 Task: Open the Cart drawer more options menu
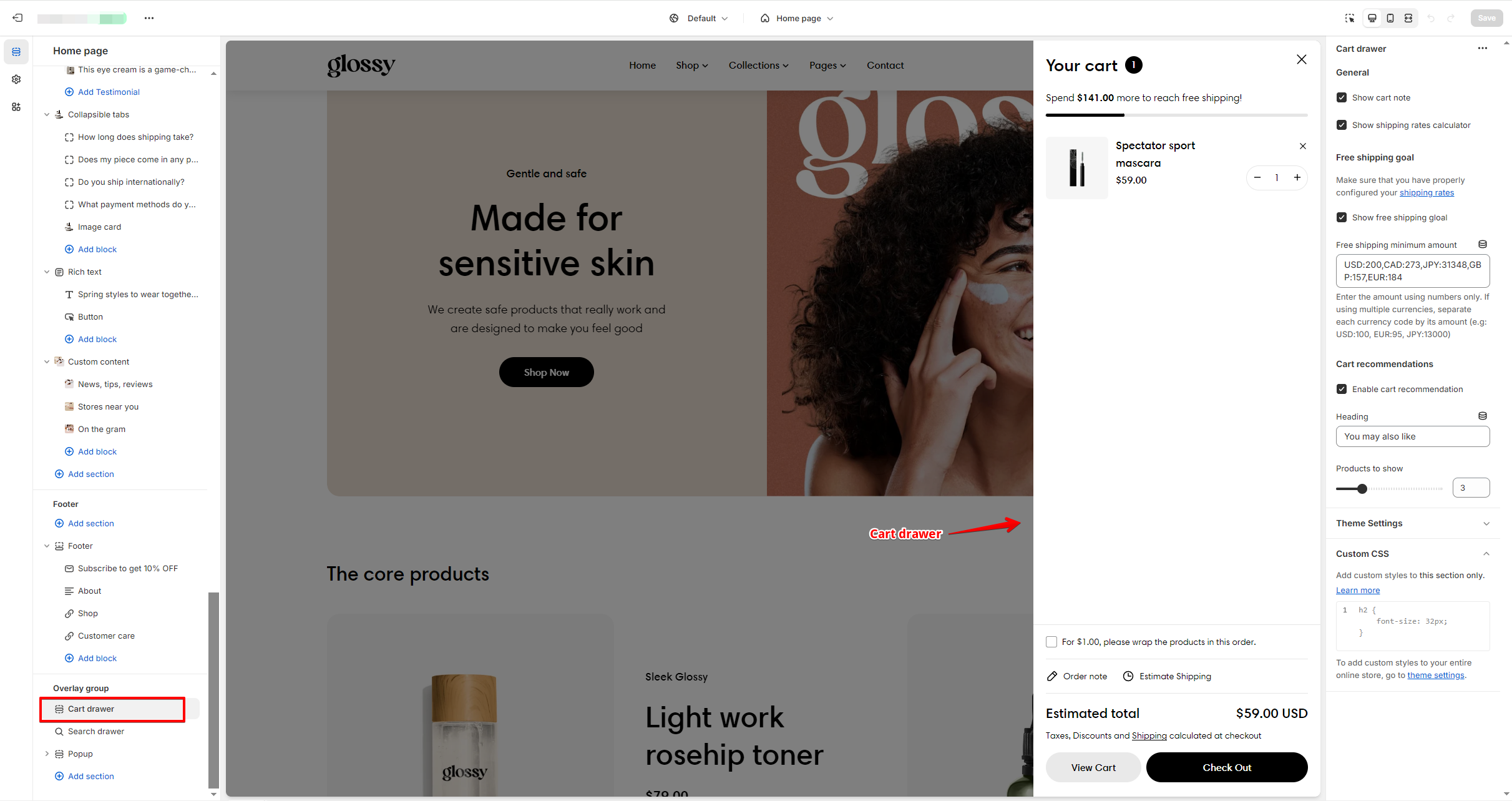[1483, 48]
